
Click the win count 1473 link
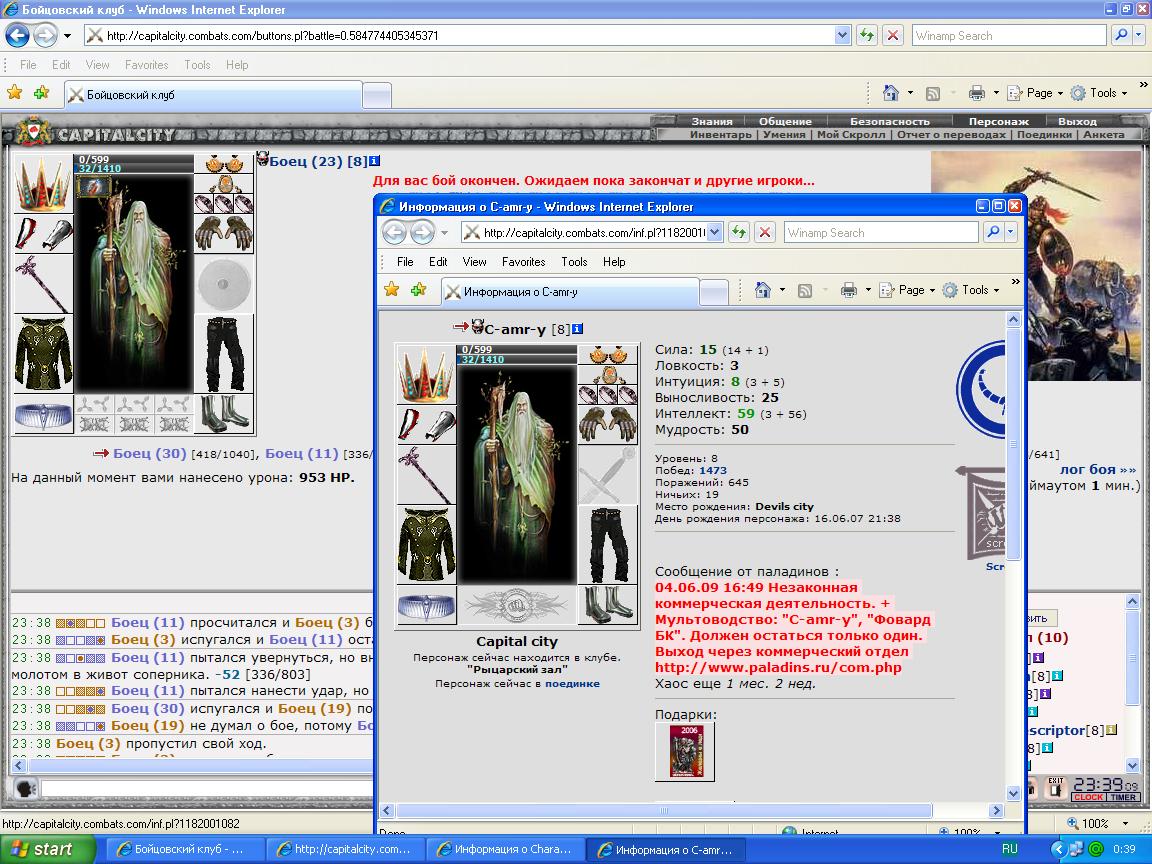click(x=713, y=470)
